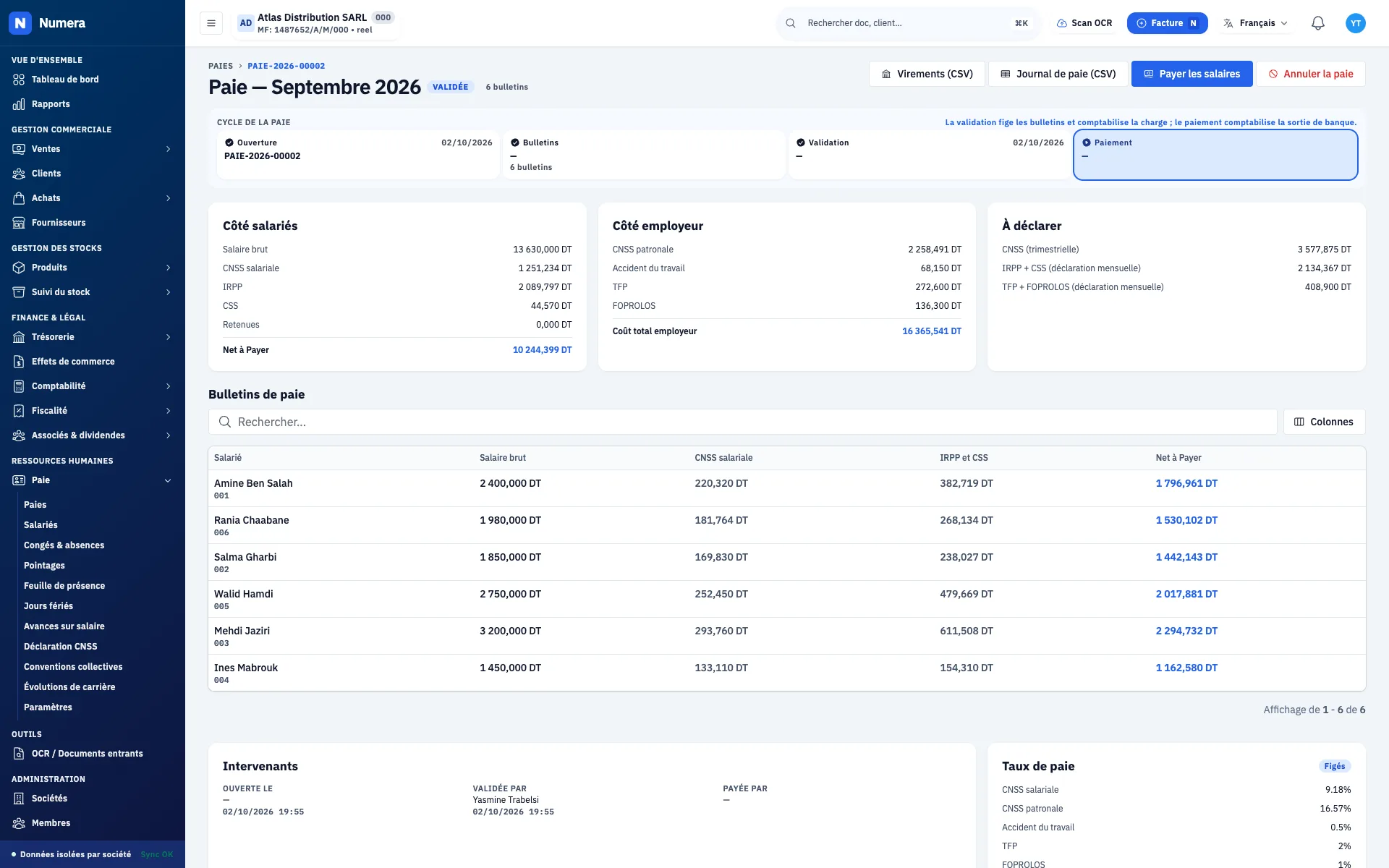The width and height of the screenshot is (1389, 868).
Task: Open Amine Ben Salah's payslip row
Action: [x=786, y=488]
